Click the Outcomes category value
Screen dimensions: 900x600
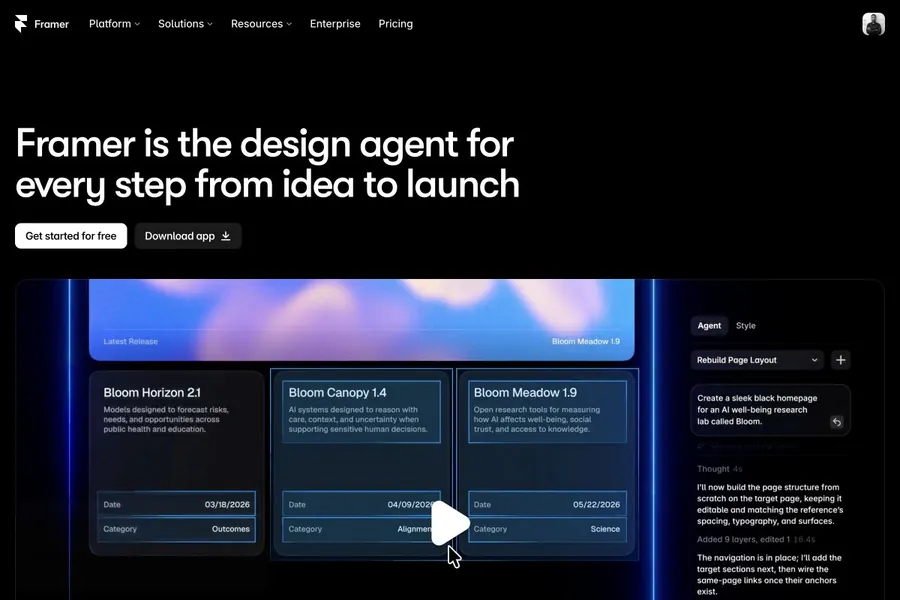pos(231,529)
